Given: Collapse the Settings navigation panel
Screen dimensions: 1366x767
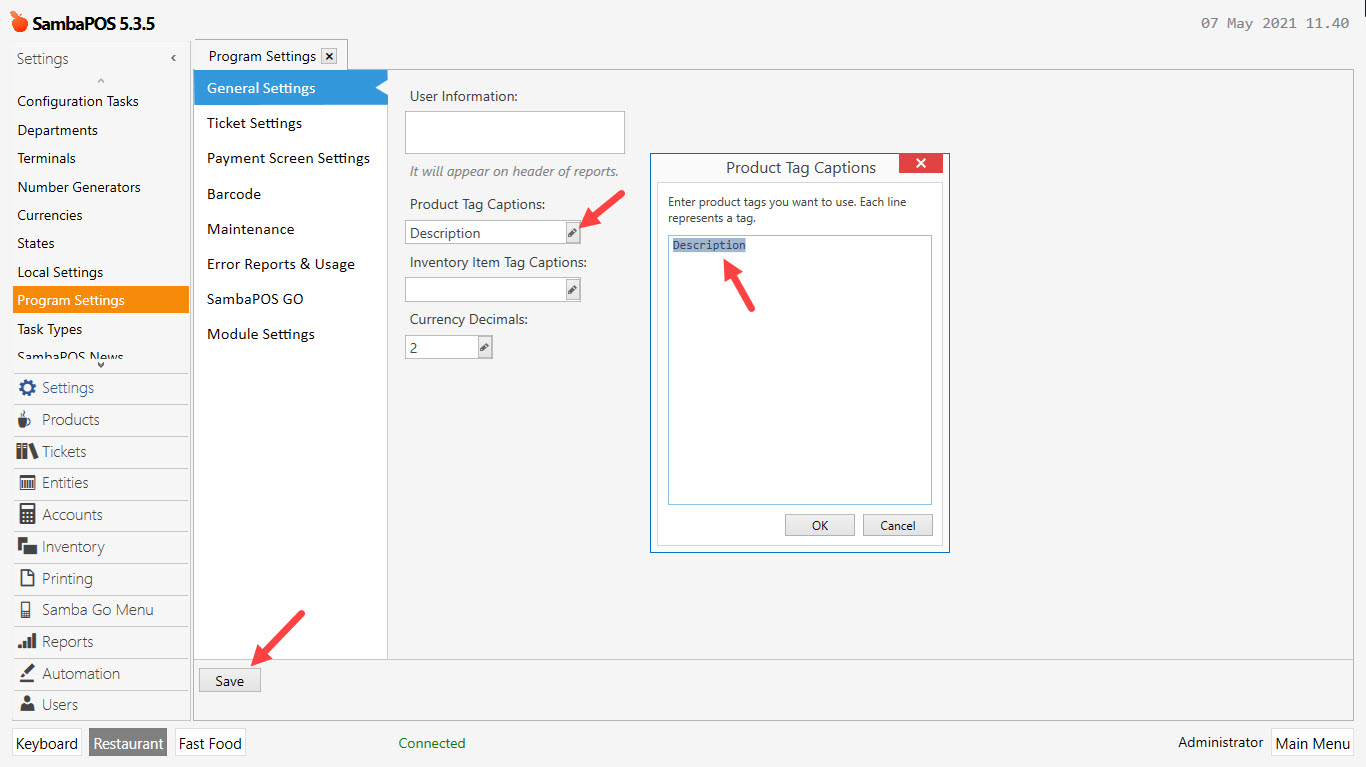Looking at the screenshot, I should pyautogui.click(x=173, y=59).
